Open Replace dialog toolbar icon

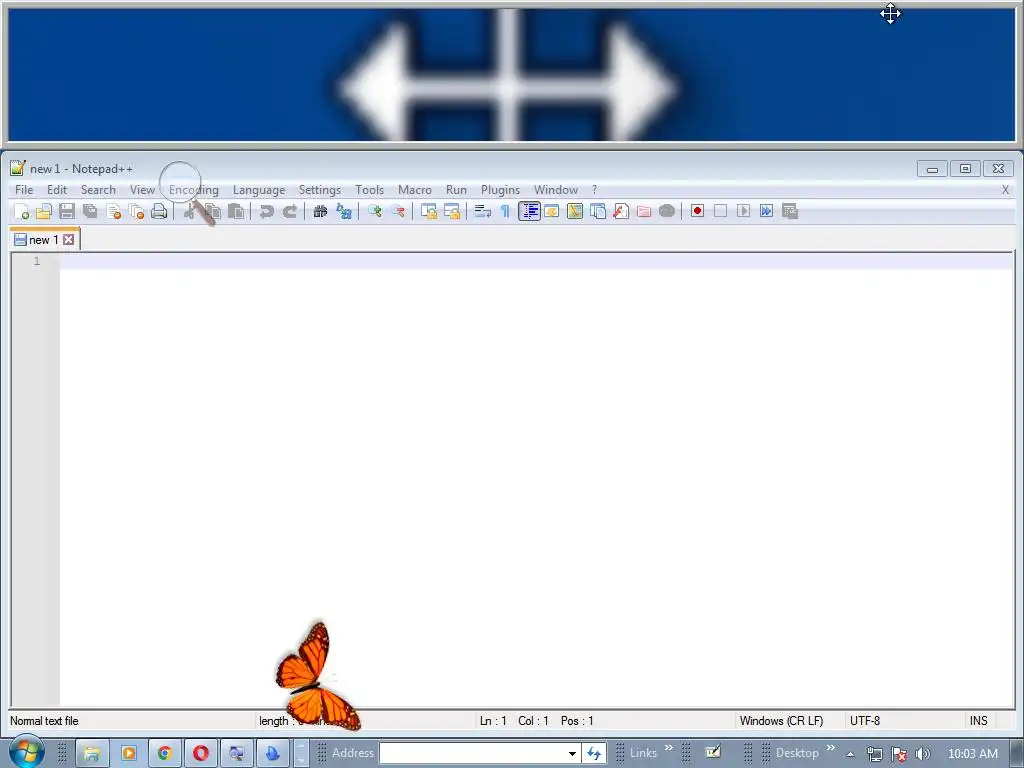coord(344,211)
